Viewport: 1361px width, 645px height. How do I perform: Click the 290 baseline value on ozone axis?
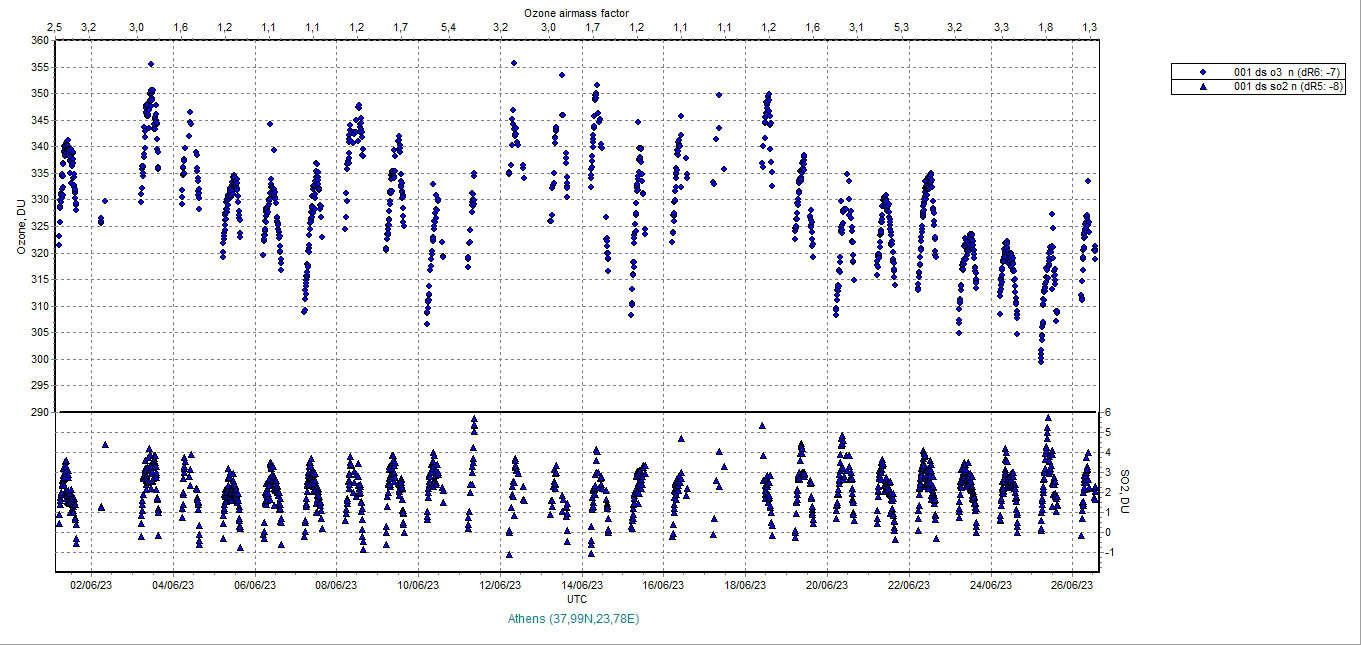(39, 412)
